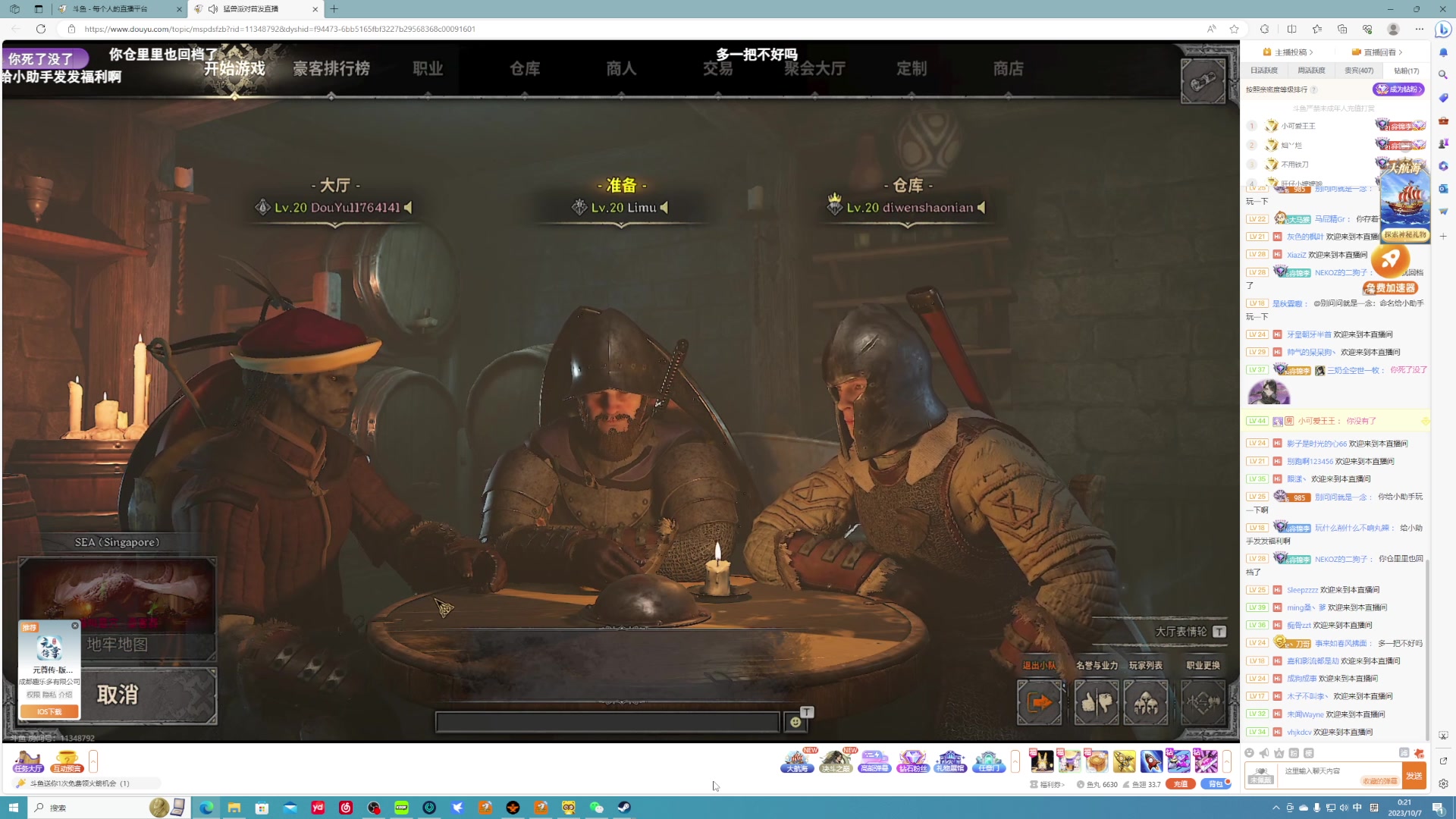Show hidden system tray icons arrow
This screenshot has height=819, width=1456.
click(1276, 808)
